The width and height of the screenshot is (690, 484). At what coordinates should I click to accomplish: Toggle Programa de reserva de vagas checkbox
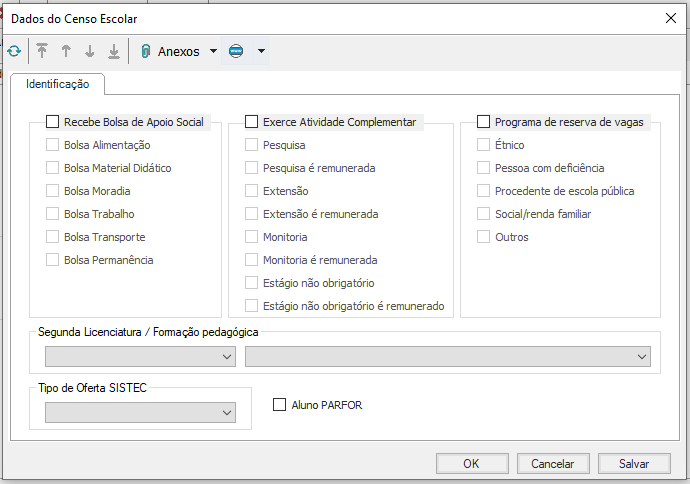(484, 122)
